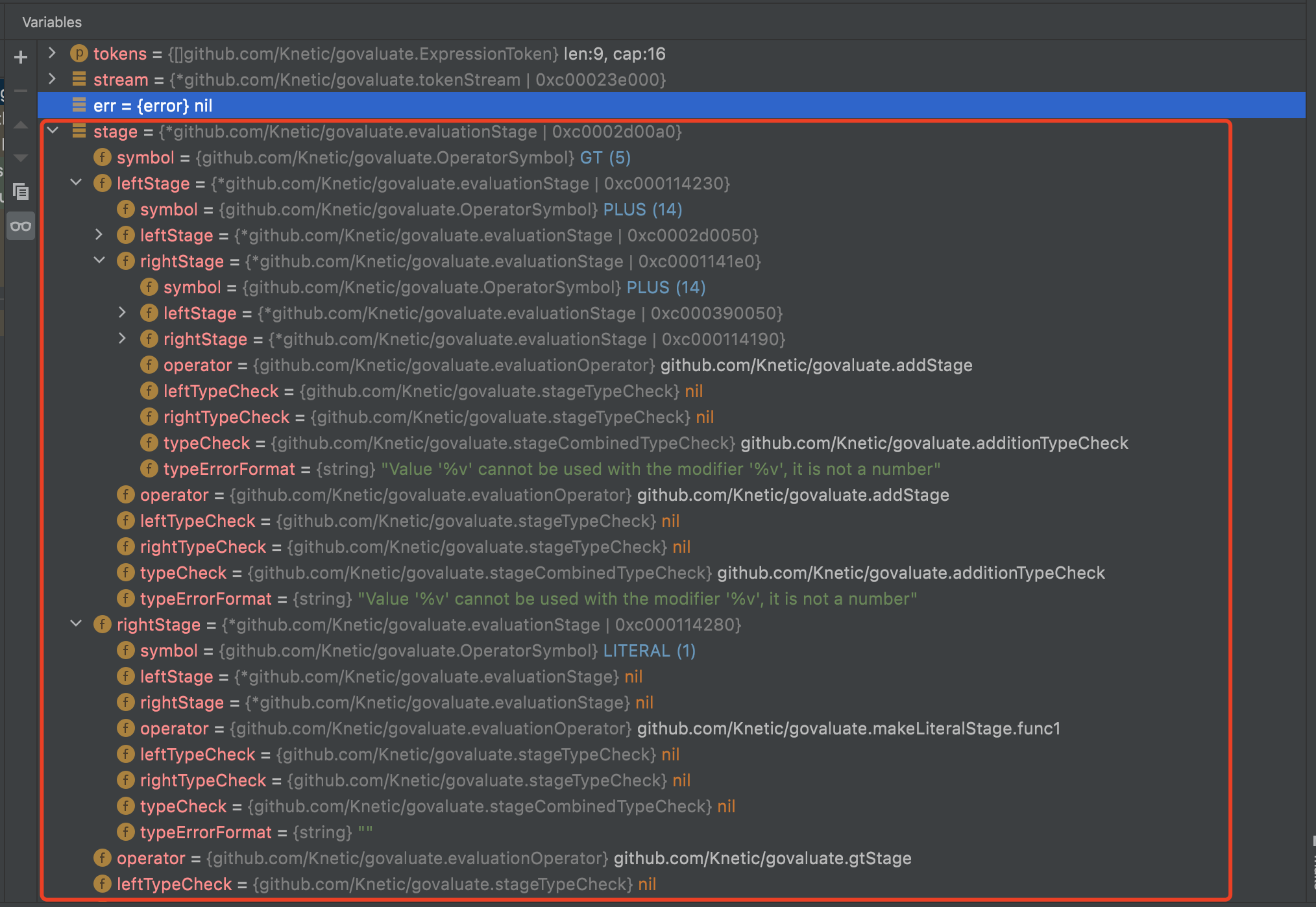Expand the leftStage 0xc000390050 node
The image size is (1316, 907).
tap(123, 313)
